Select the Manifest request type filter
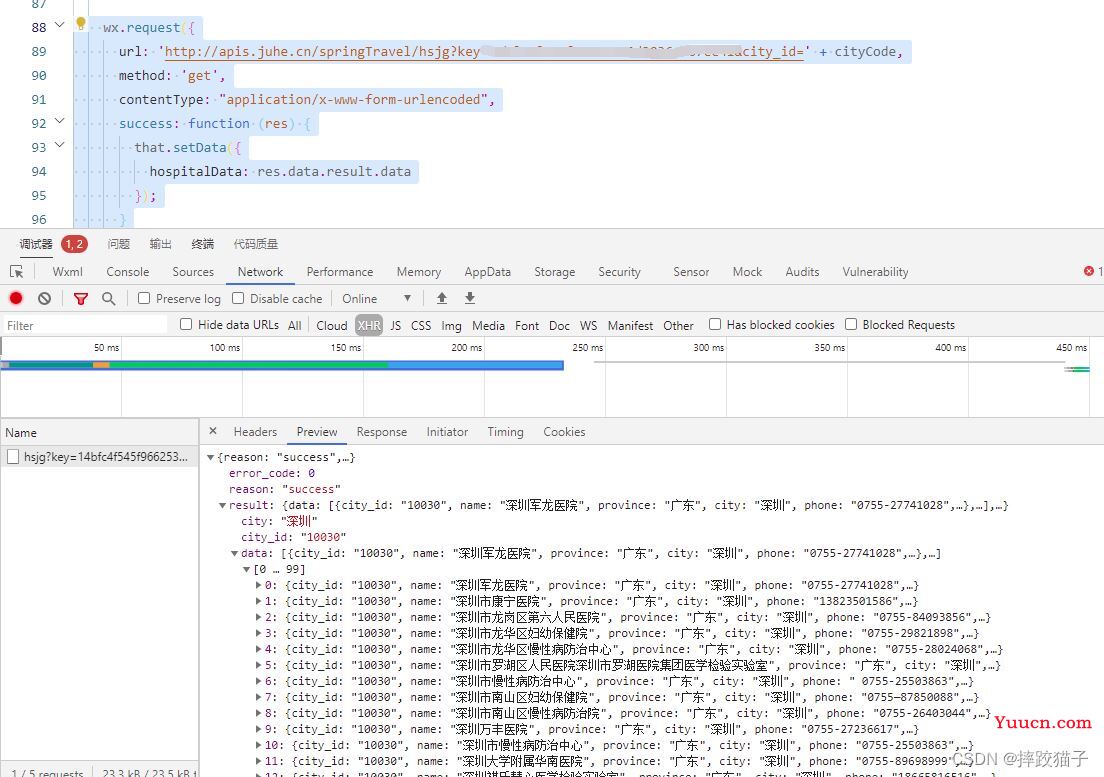The height and width of the screenshot is (777, 1104). (x=630, y=325)
